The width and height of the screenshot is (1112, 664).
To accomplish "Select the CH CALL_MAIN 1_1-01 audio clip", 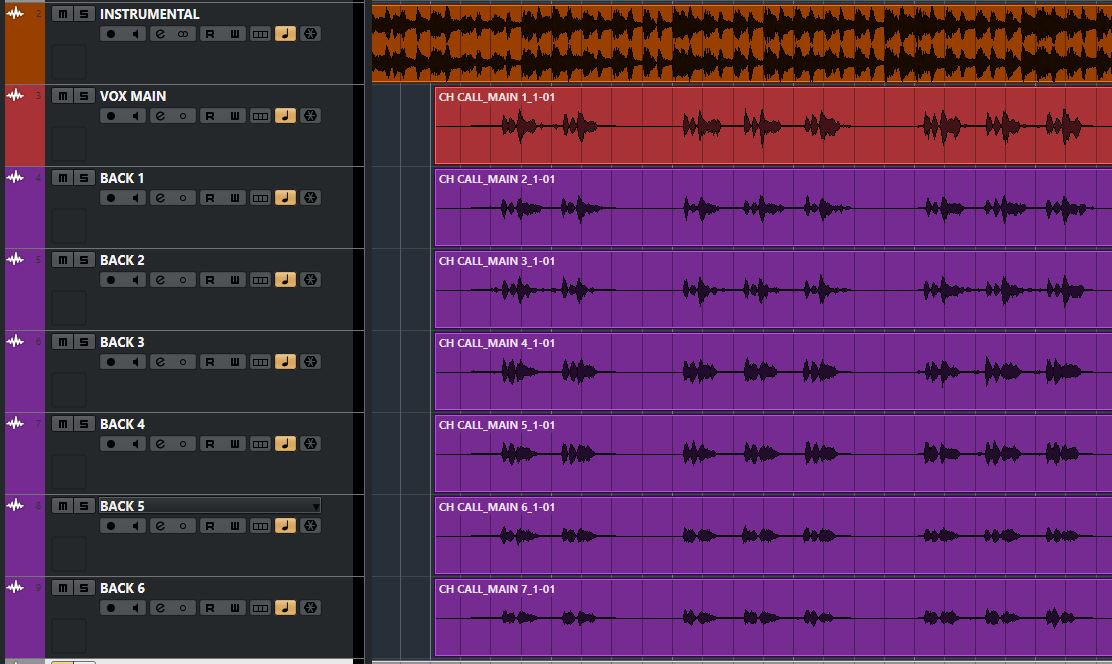I will pos(770,140).
